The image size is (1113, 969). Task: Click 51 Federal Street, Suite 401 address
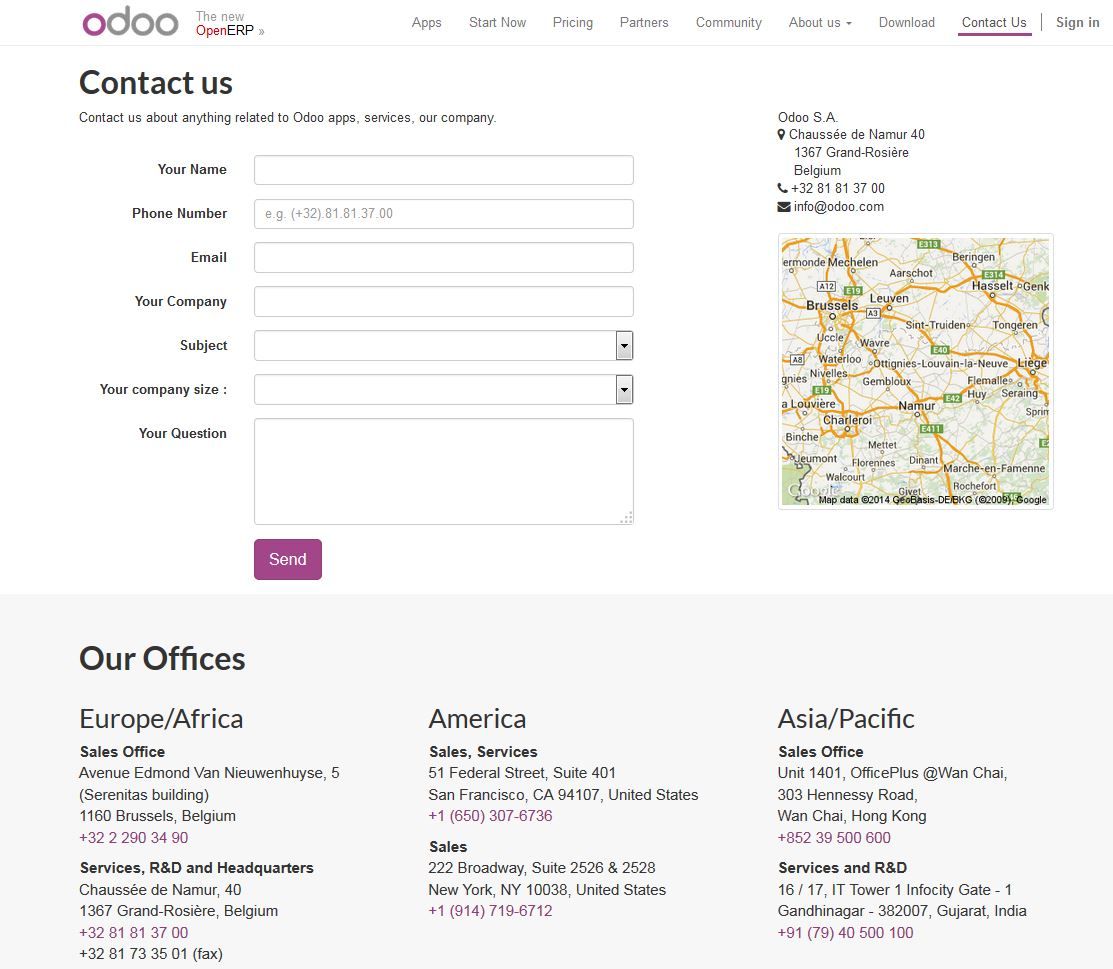coord(522,772)
